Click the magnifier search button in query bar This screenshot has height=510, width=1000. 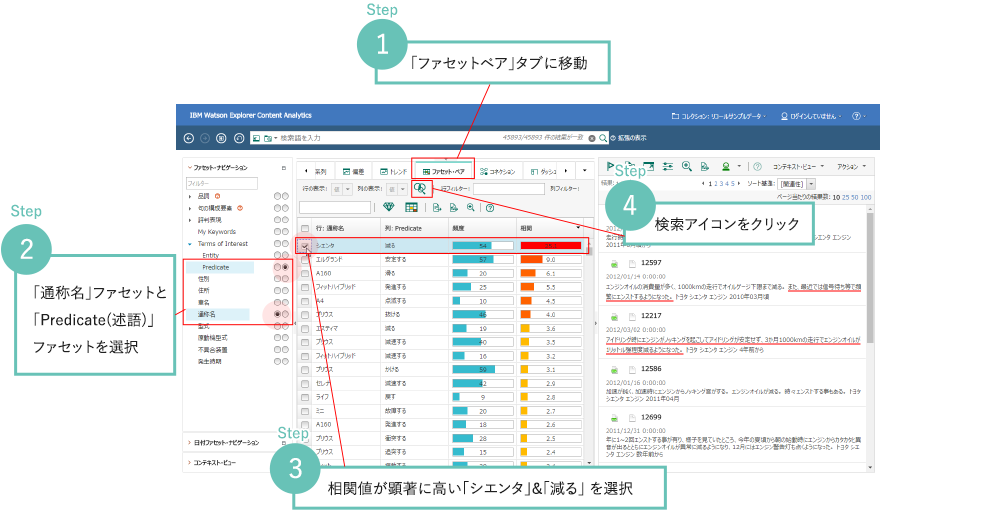coord(603,138)
